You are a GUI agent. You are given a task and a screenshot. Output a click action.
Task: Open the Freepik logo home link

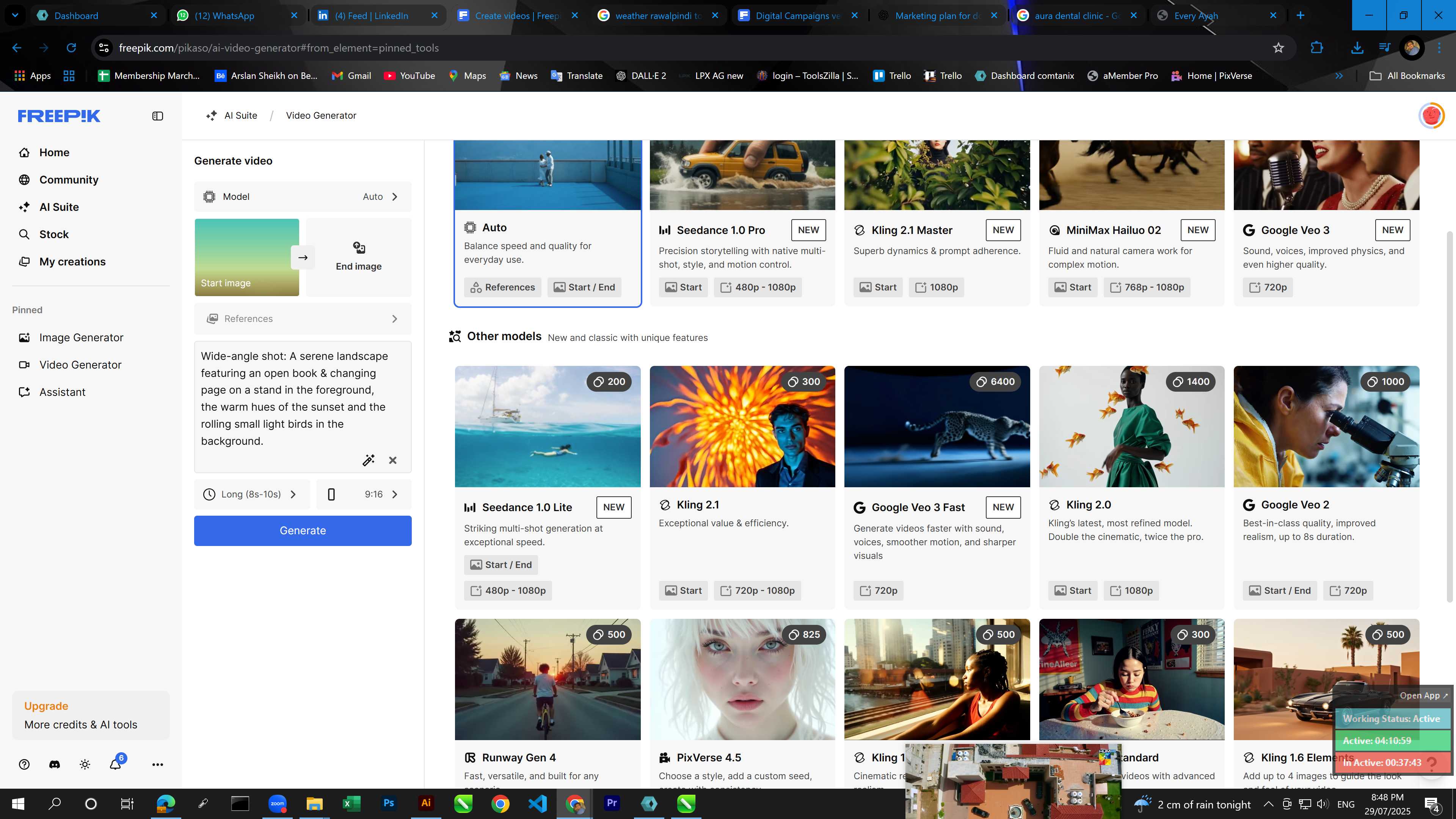(59, 116)
